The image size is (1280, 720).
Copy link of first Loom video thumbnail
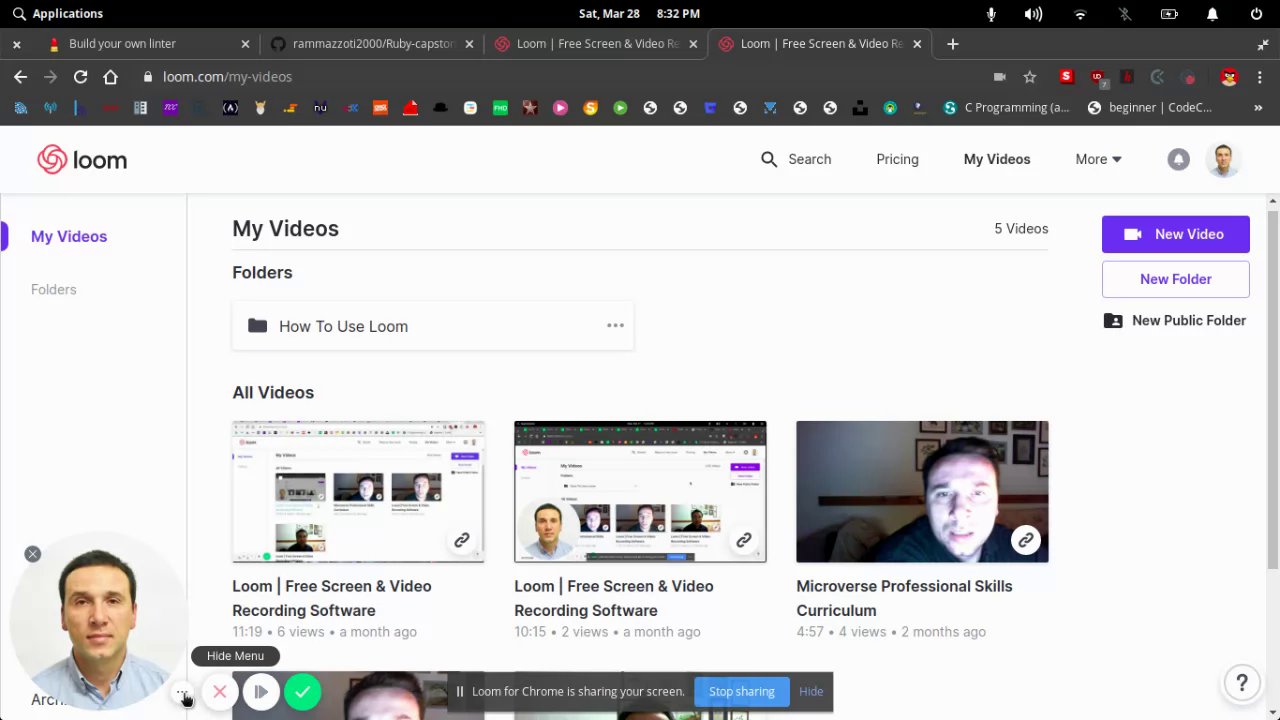pos(462,540)
